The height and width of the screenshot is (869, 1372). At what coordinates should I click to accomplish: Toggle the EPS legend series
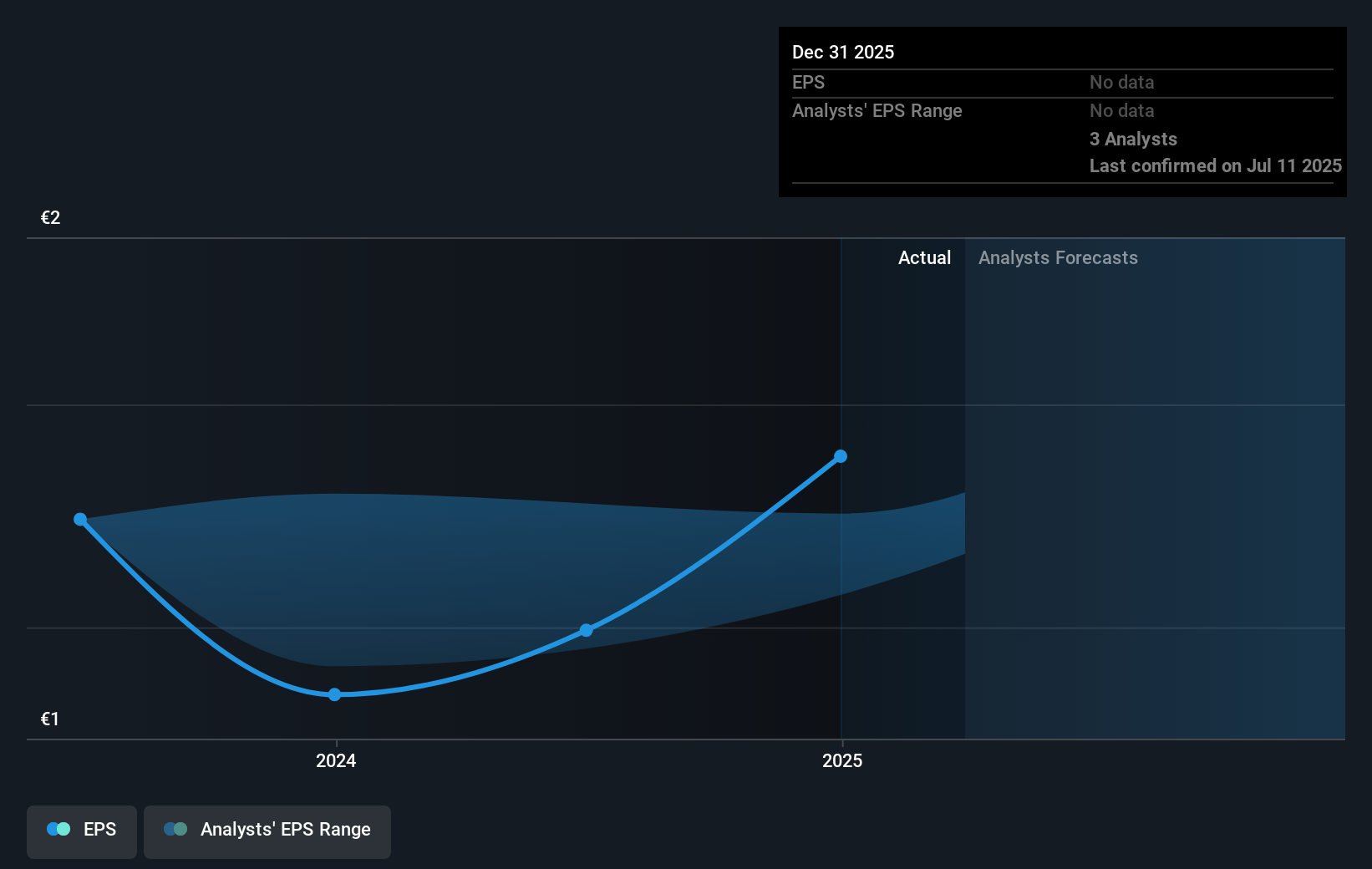pyautogui.click(x=82, y=831)
